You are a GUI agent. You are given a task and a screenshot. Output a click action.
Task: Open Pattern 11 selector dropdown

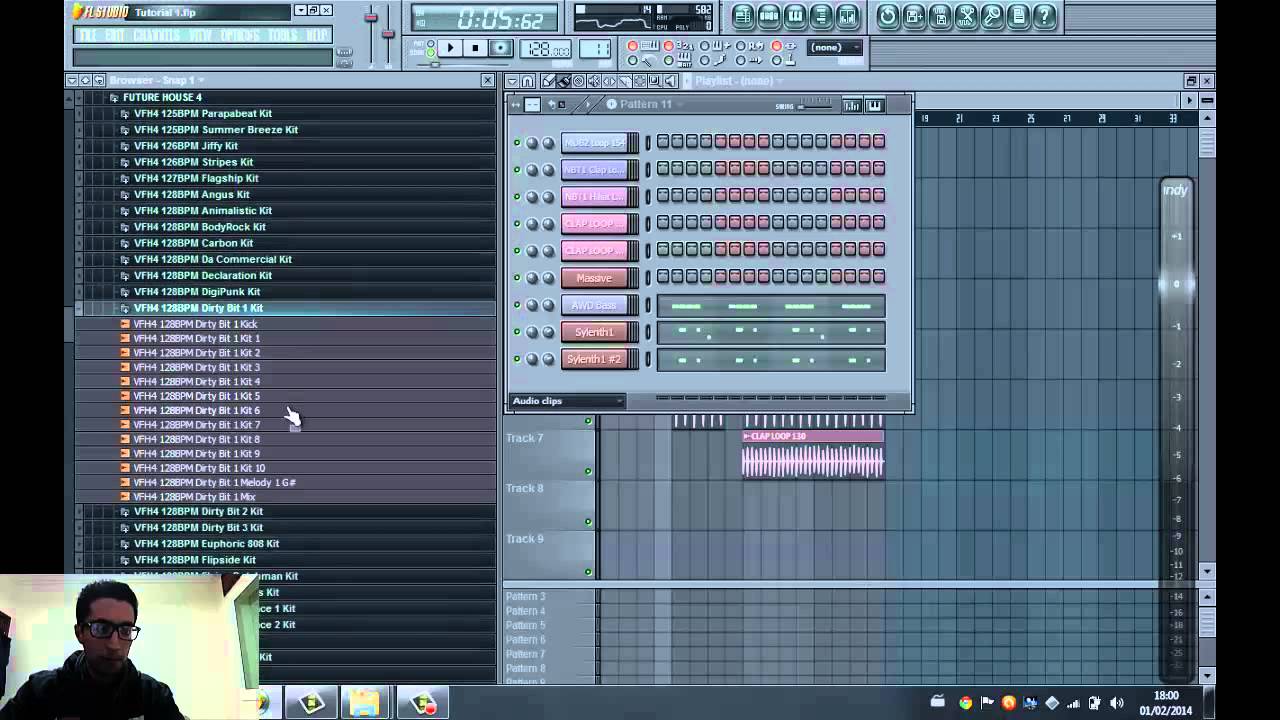645,105
